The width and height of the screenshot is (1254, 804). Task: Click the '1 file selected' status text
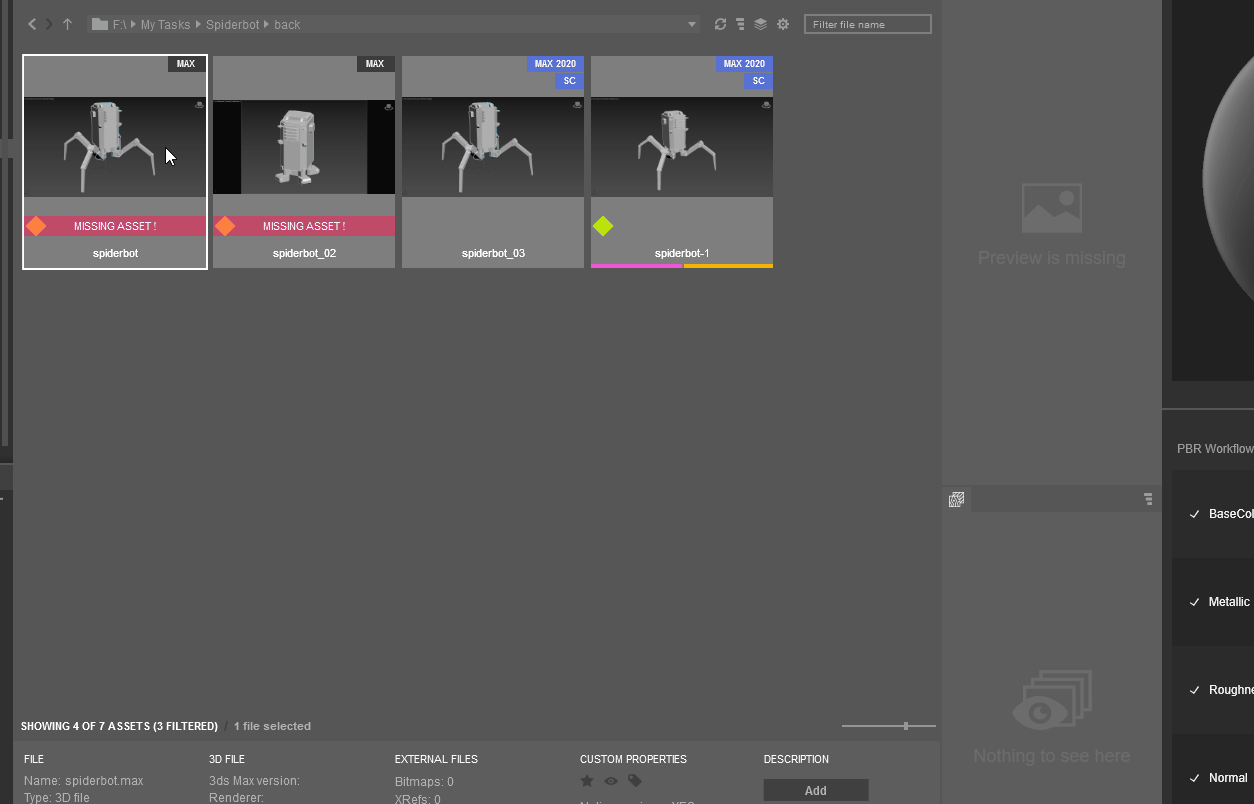point(272,726)
